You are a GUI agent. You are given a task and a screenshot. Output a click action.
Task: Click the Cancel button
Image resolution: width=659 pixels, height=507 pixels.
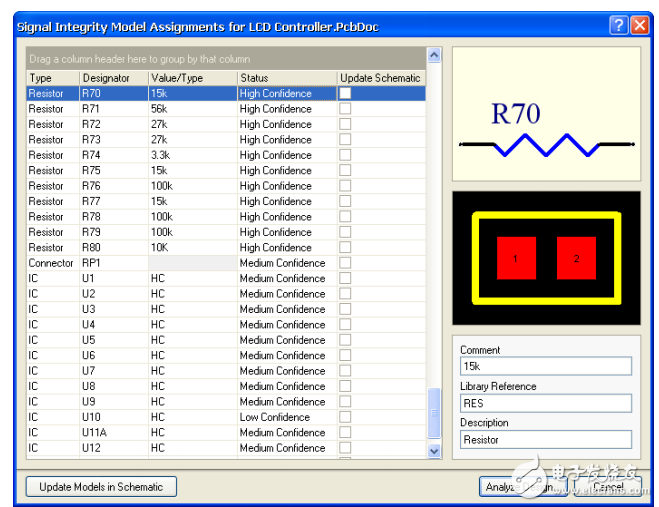(608, 487)
